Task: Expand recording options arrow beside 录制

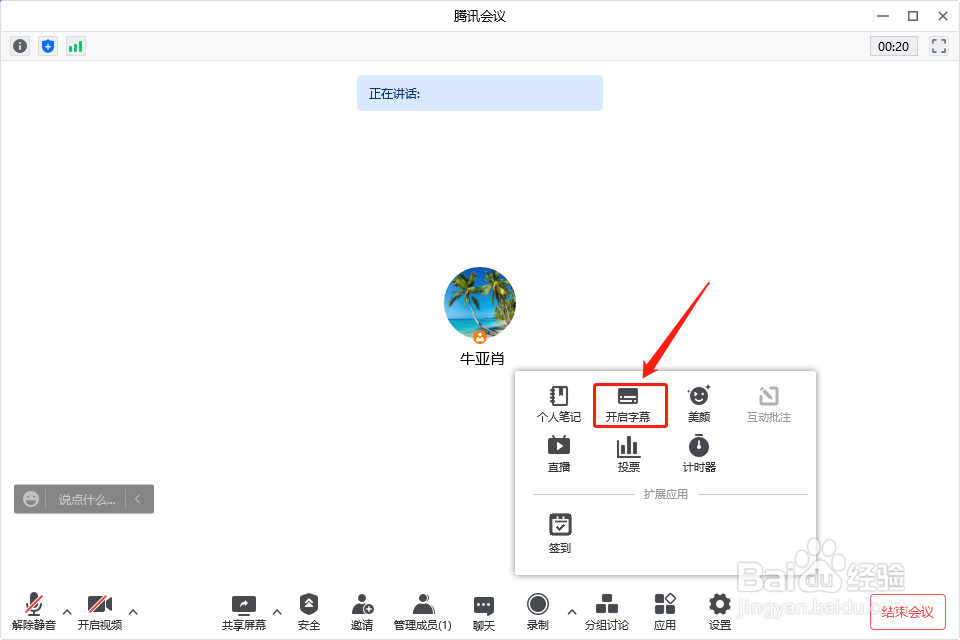Action: [571, 611]
